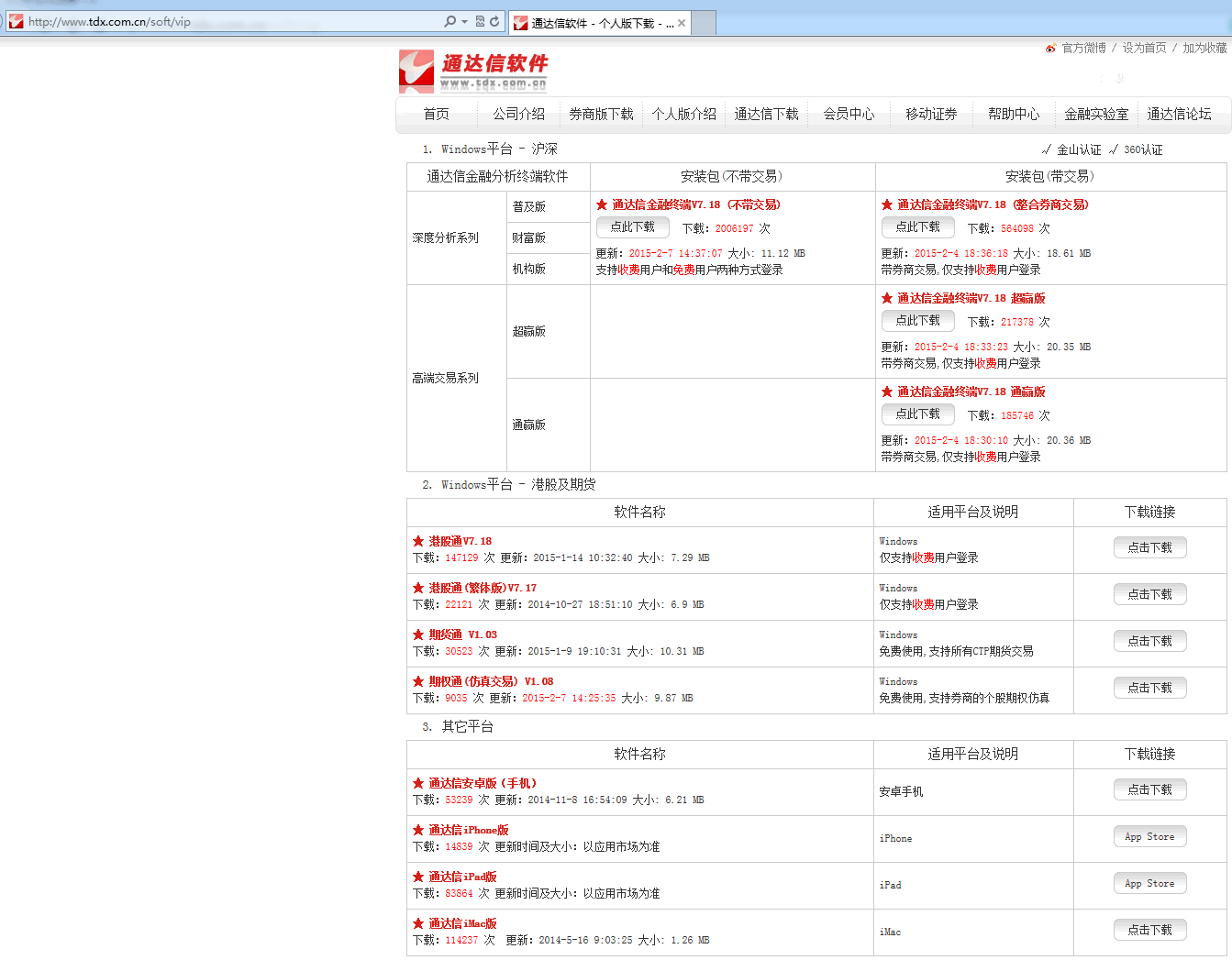The height and width of the screenshot is (960, 1232).
Task: Click 加为收藏 link
Action: coord(1204,48)
